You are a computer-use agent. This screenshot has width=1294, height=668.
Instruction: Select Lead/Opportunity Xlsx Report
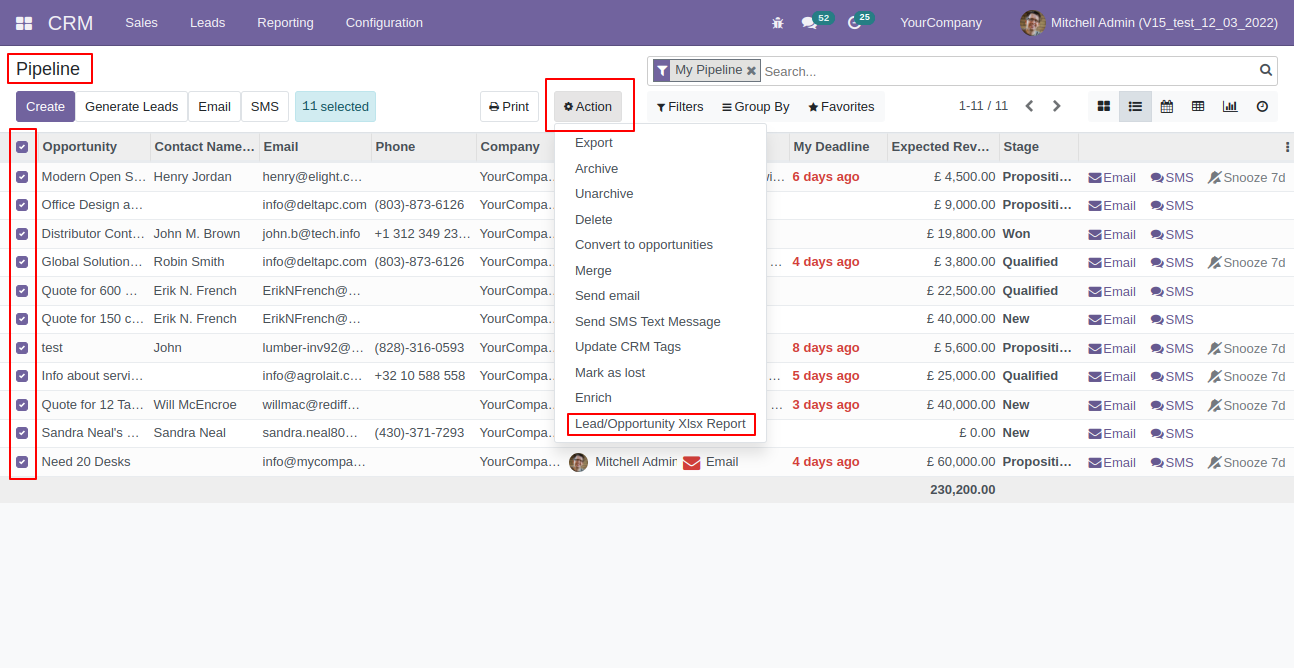660,424
